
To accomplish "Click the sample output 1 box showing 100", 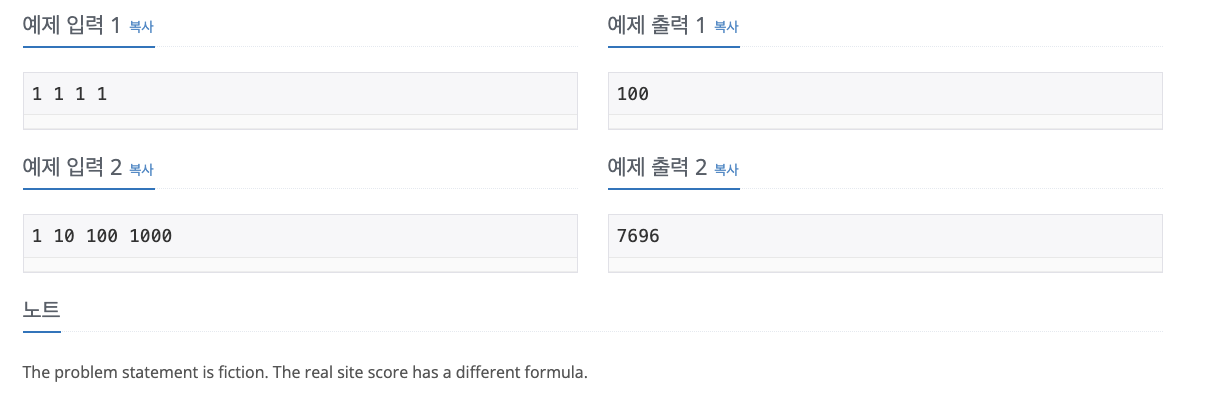I will pos(885,100).
